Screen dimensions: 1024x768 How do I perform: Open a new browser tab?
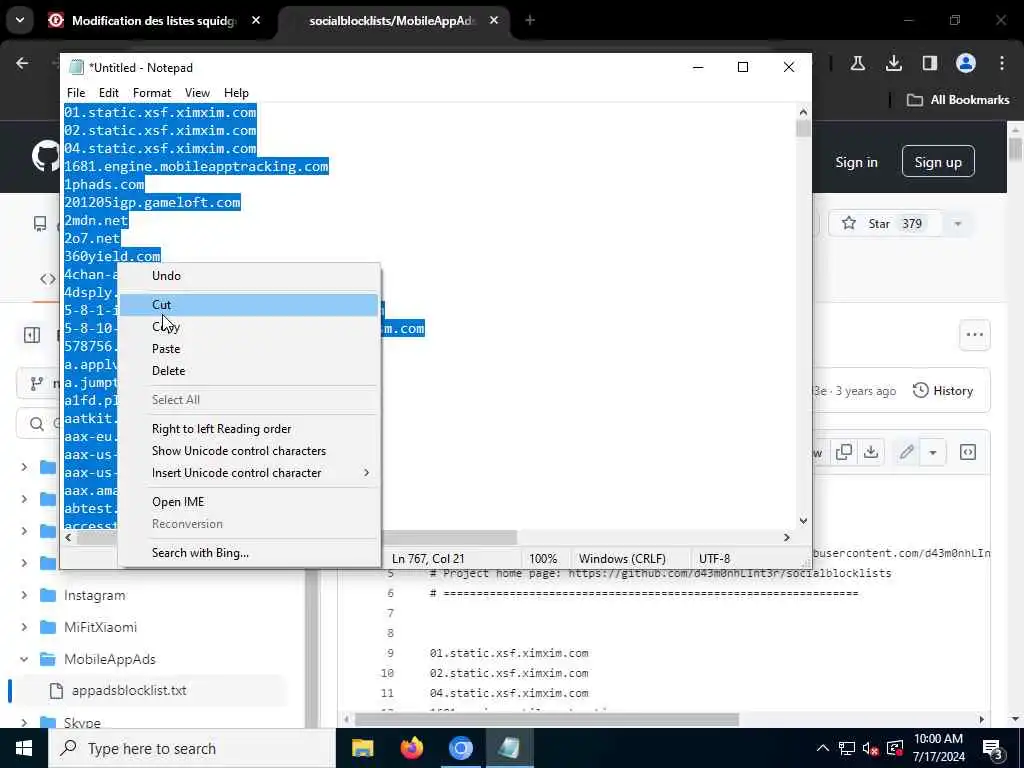click(x=530, y=21)
